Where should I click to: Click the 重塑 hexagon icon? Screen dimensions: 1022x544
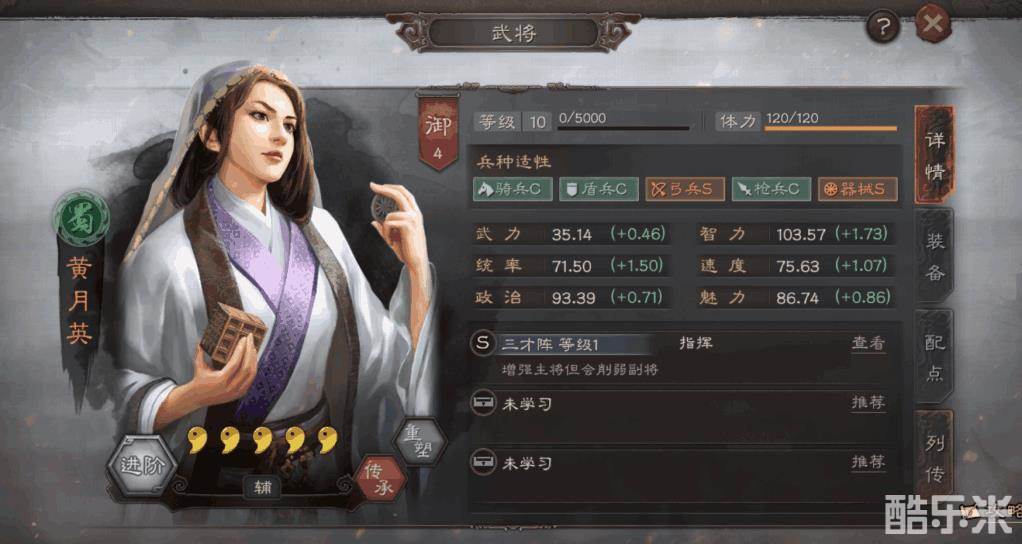pos(420,441)
